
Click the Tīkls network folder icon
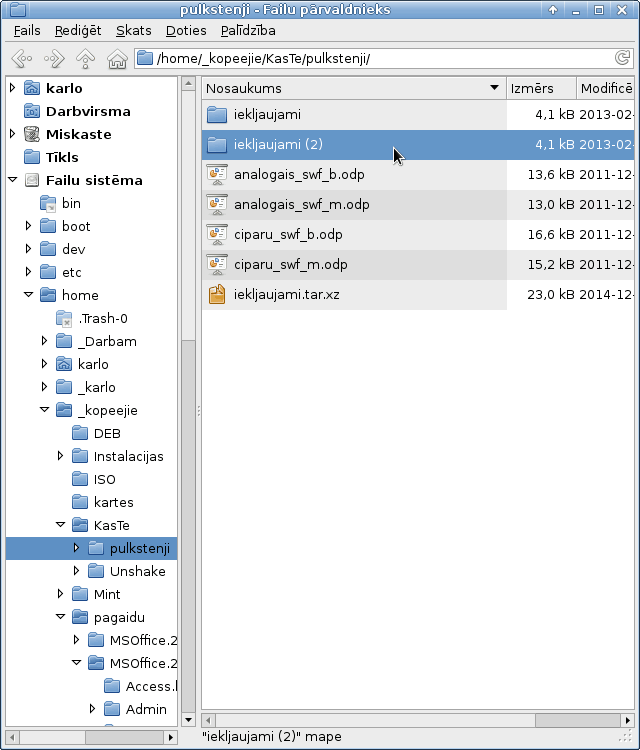[32, 157]
